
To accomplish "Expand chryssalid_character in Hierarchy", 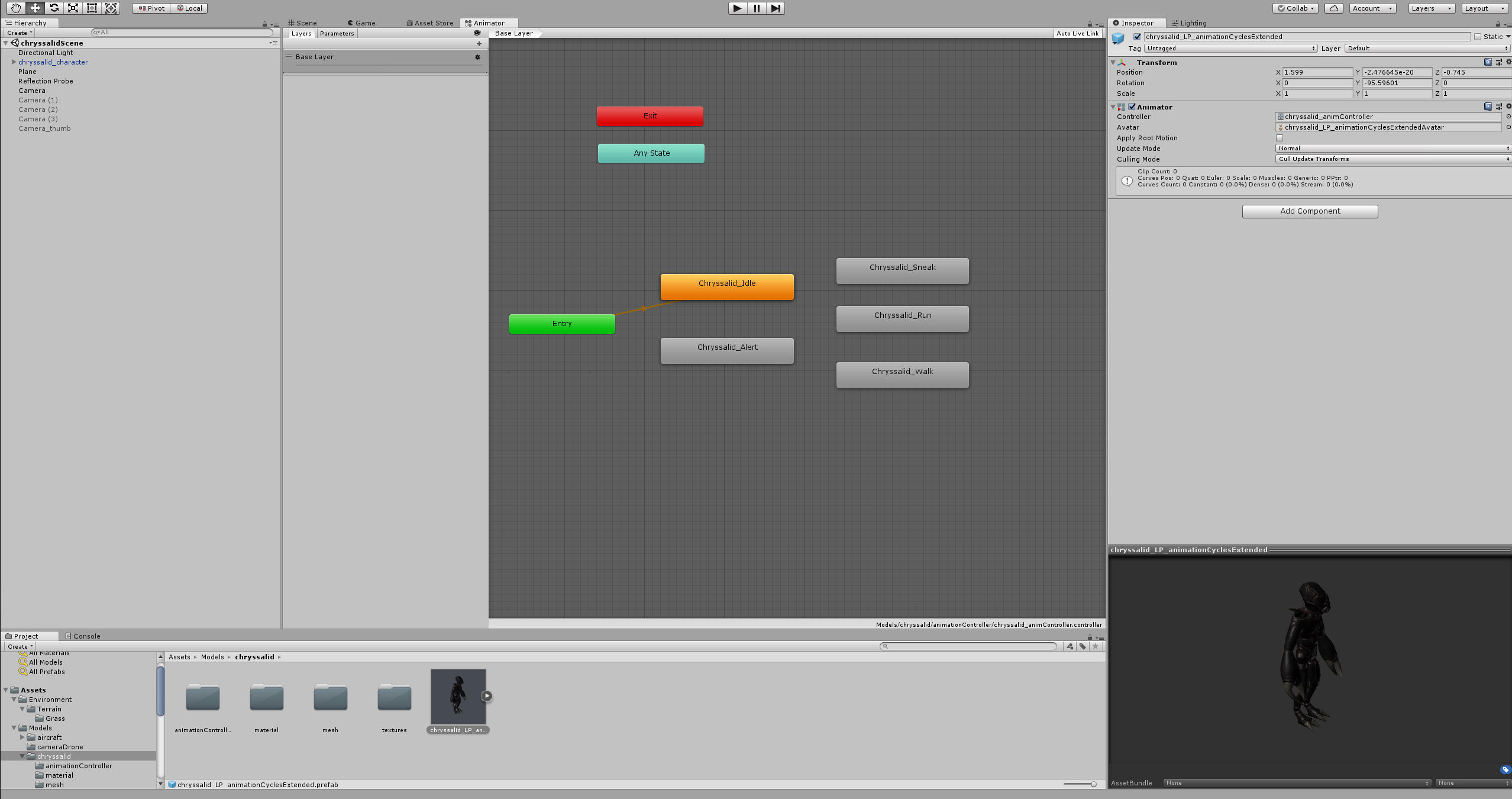I will coord(14,62).
